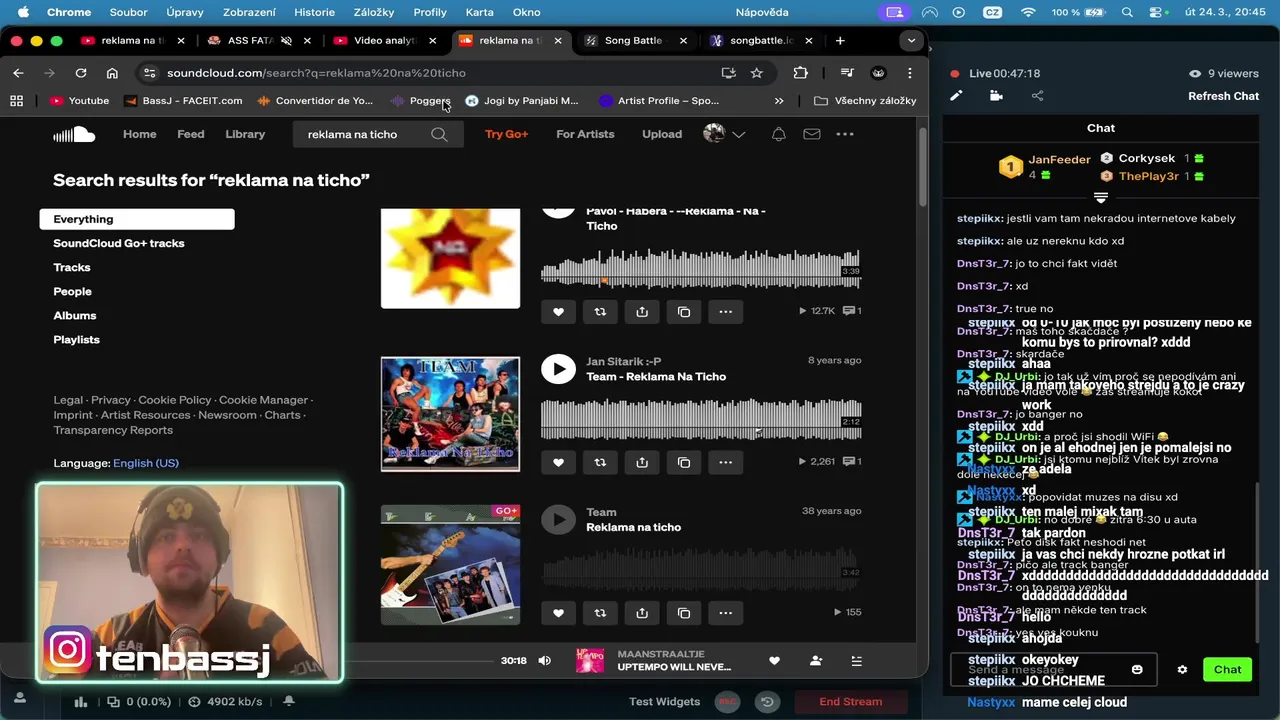Toggle the REC button in stream bar
Image resolution: width=1280 pixels, height=720 pixels.
(729, 702)
